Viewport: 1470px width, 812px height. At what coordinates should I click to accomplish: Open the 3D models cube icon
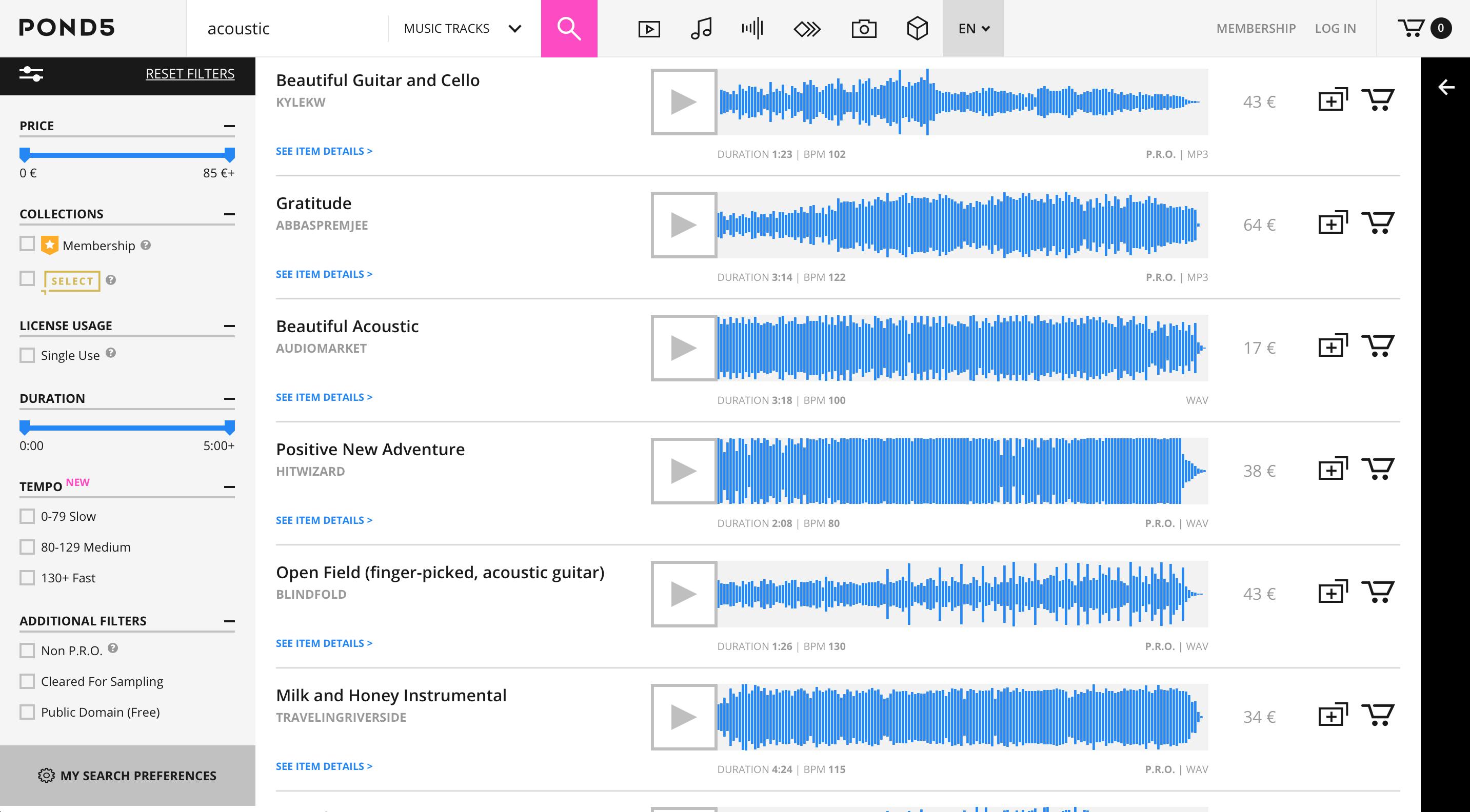click(x=917, y=29)
